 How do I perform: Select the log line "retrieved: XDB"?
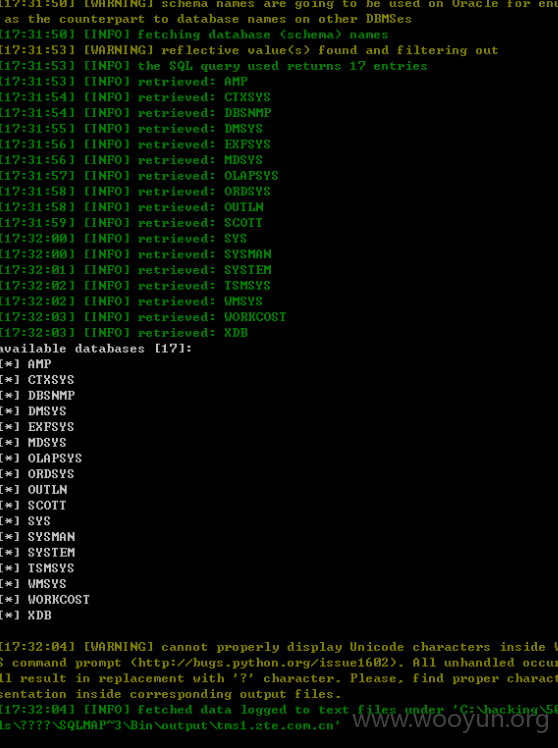click(x=124, y=333)
